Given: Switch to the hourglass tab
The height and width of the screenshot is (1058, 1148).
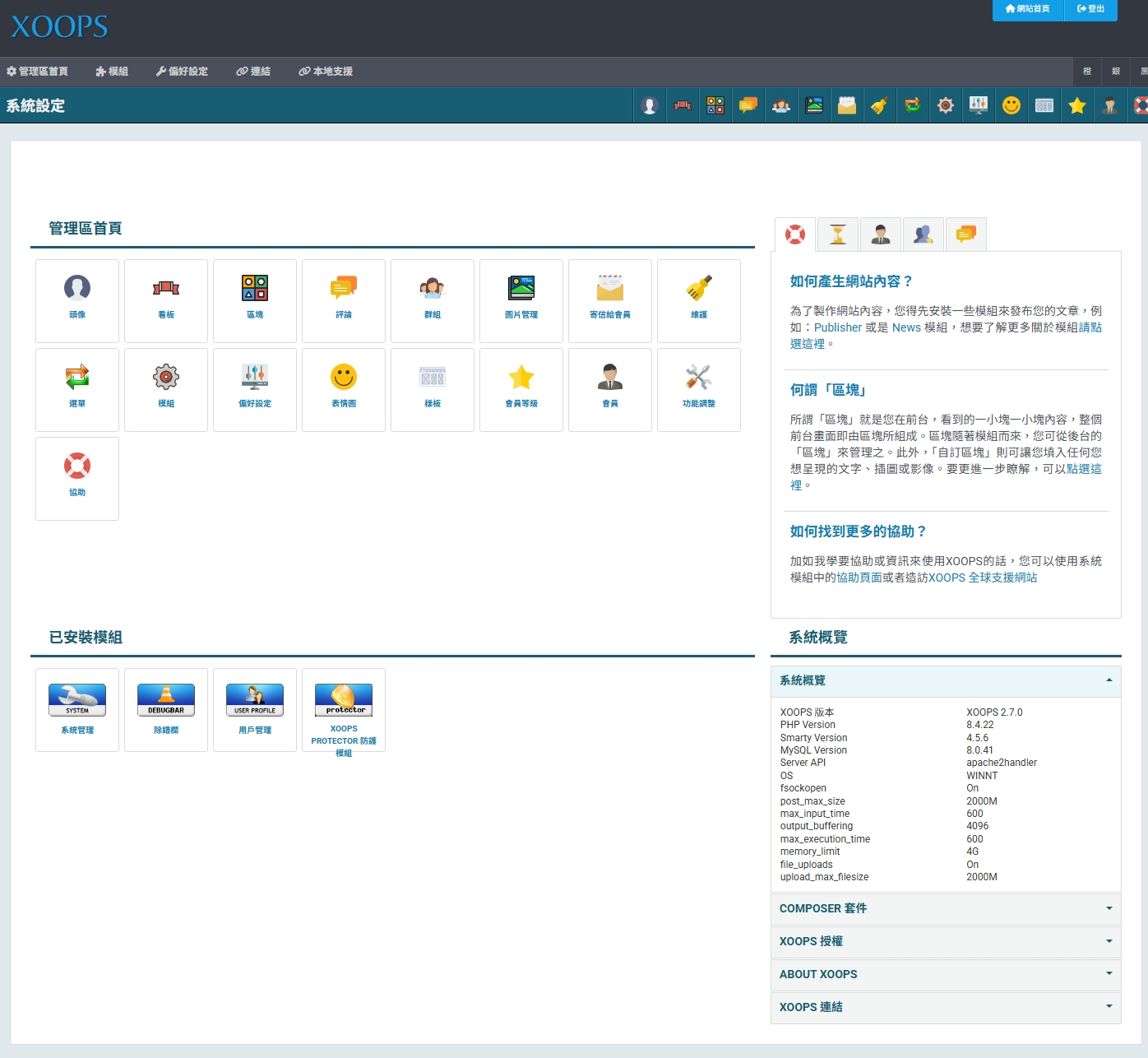Looking at the screenshot, I should (x=838, y=234).
